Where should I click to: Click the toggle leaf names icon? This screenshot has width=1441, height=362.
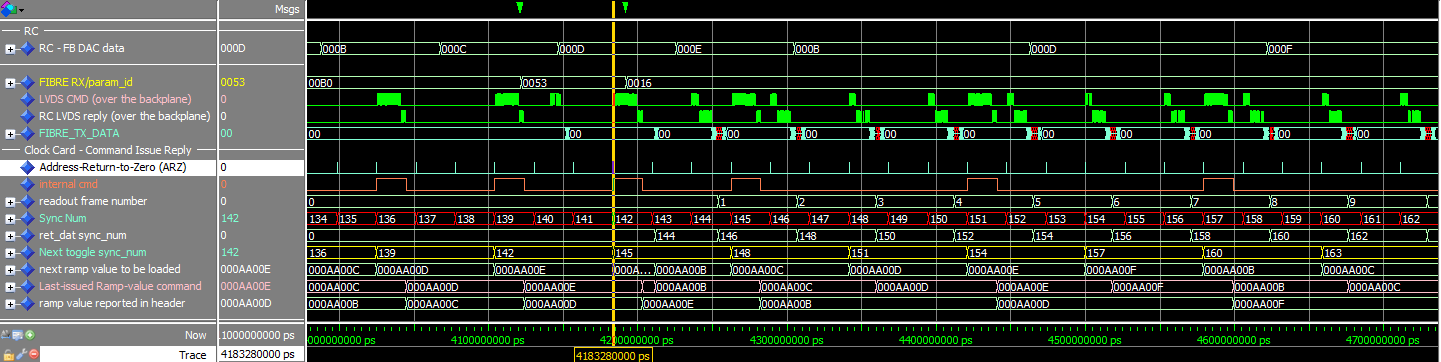coord(6,335)
